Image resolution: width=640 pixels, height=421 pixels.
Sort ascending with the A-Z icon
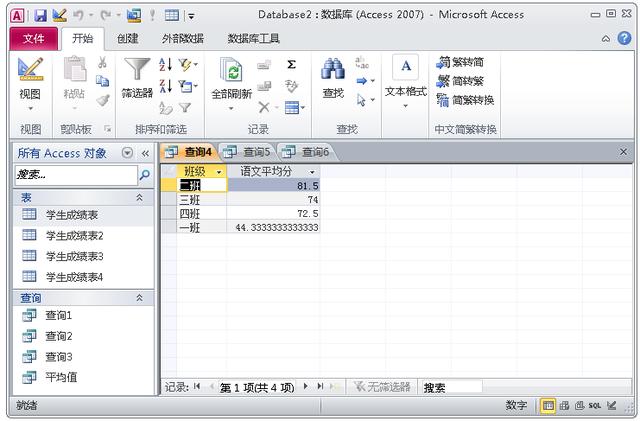pos(165,65)
